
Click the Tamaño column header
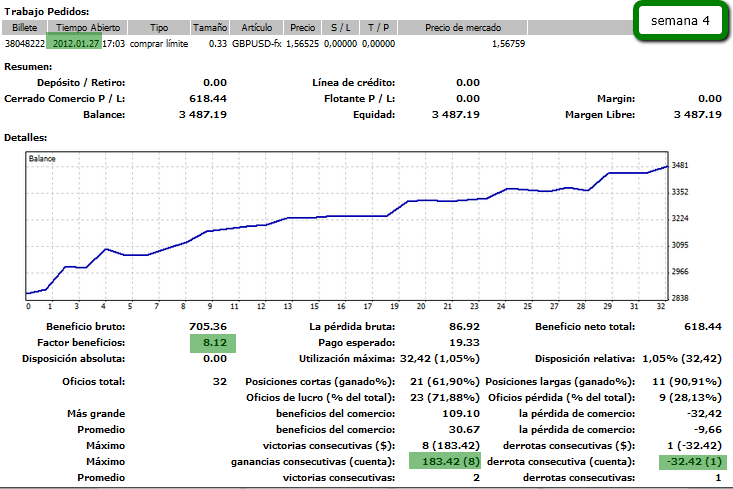[209, 28]
